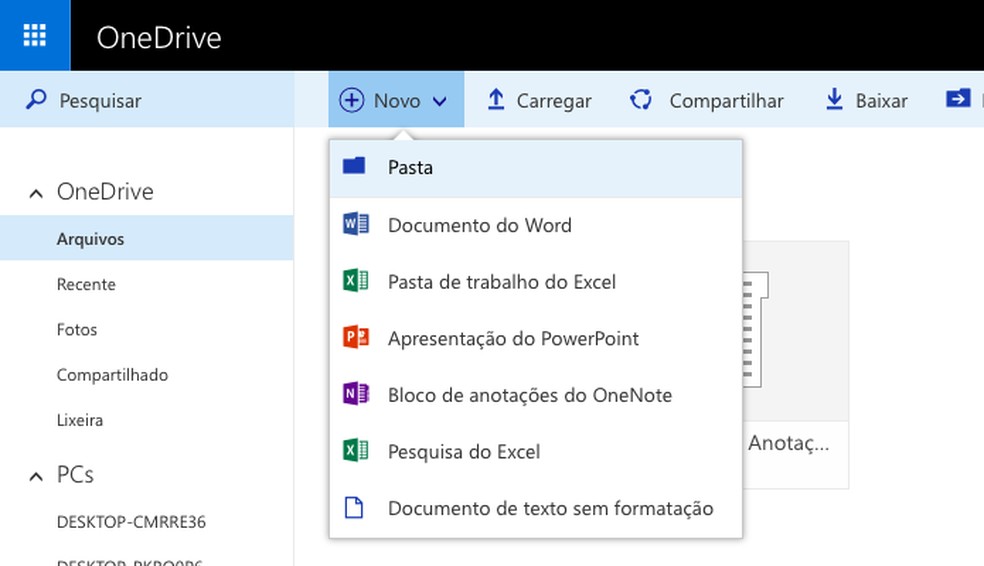The width and height of the screenshot is (984, 566).
Task: Click the Word icon in the Novo menu
Action: point(355,225)
